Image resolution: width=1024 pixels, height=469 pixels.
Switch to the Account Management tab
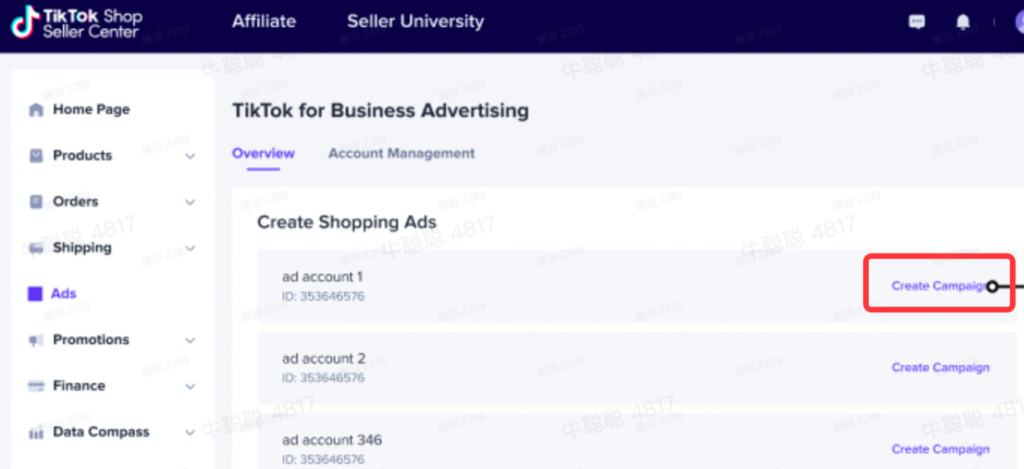coord(401,154)
